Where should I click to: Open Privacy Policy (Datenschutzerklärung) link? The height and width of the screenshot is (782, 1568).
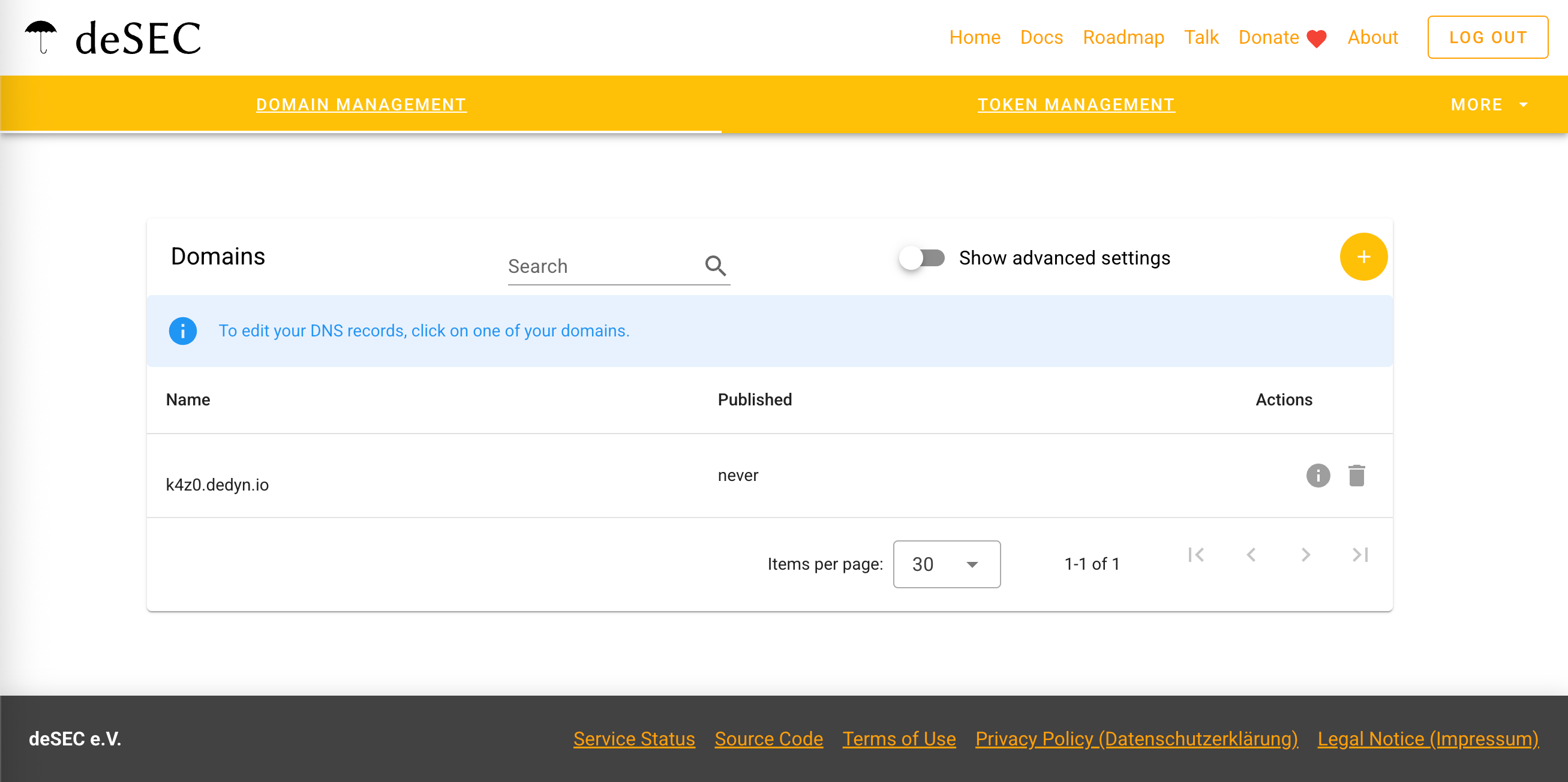tap(1137, 739)
